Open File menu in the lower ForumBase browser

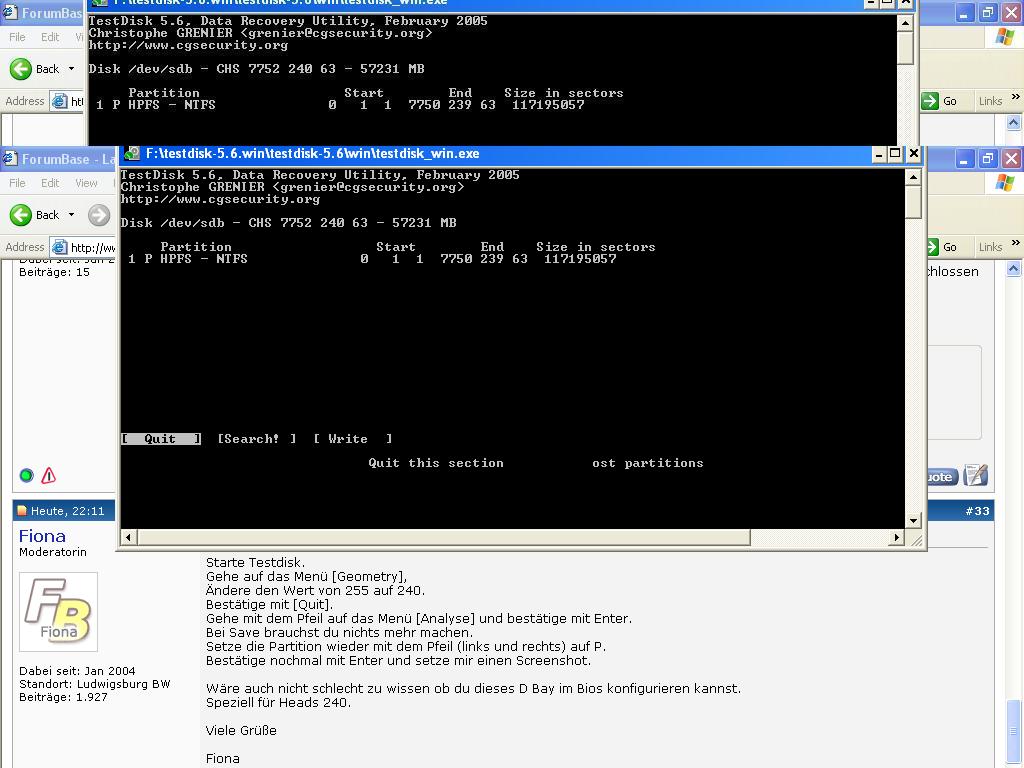17,183
